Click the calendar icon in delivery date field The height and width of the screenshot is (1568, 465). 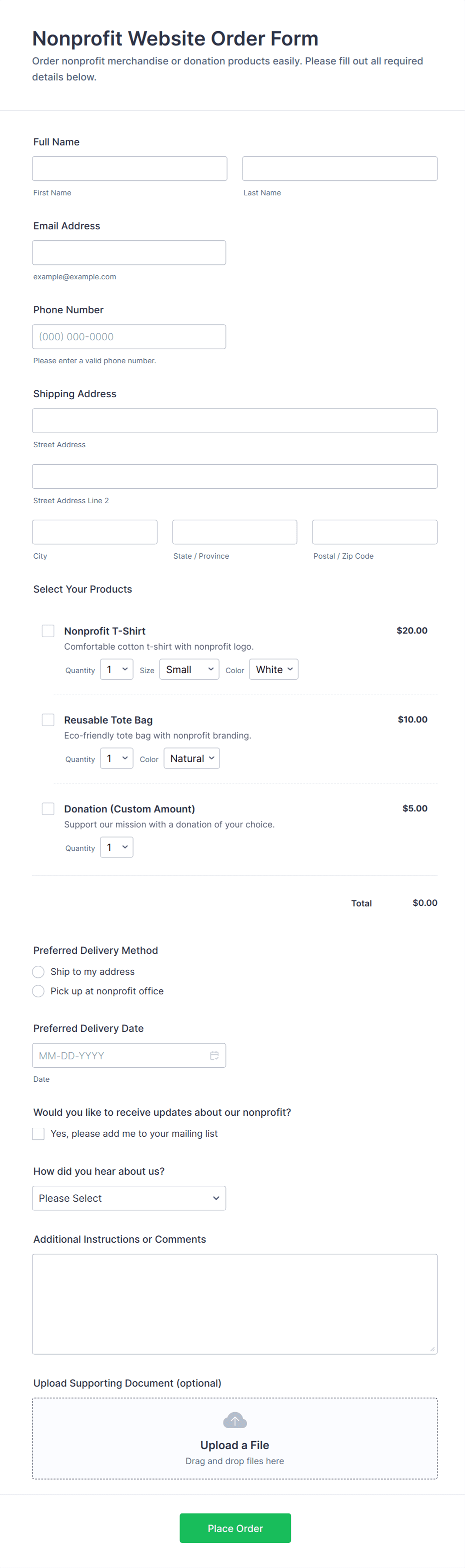click(x=214, y=1055)
